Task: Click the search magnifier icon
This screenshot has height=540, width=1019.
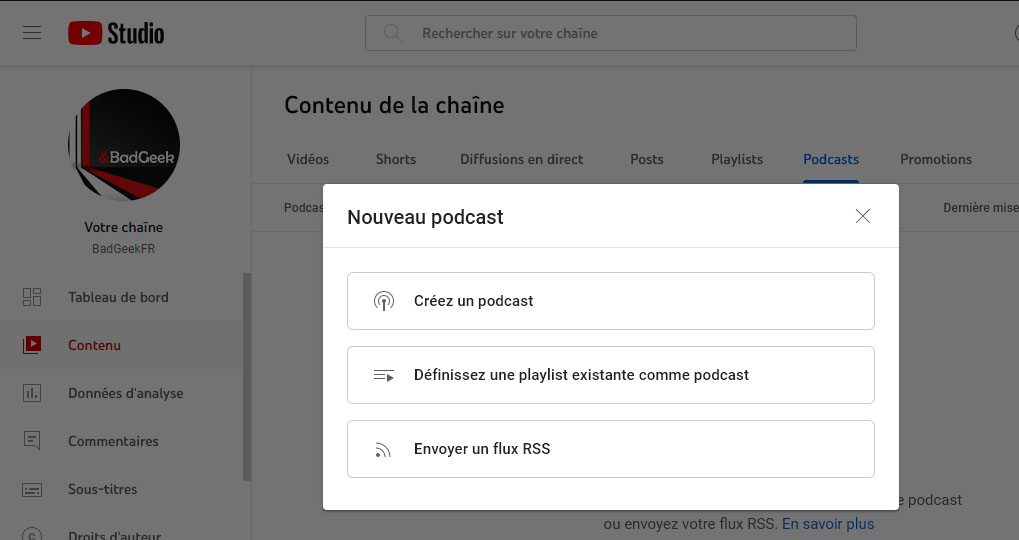Action: [392, 33]
